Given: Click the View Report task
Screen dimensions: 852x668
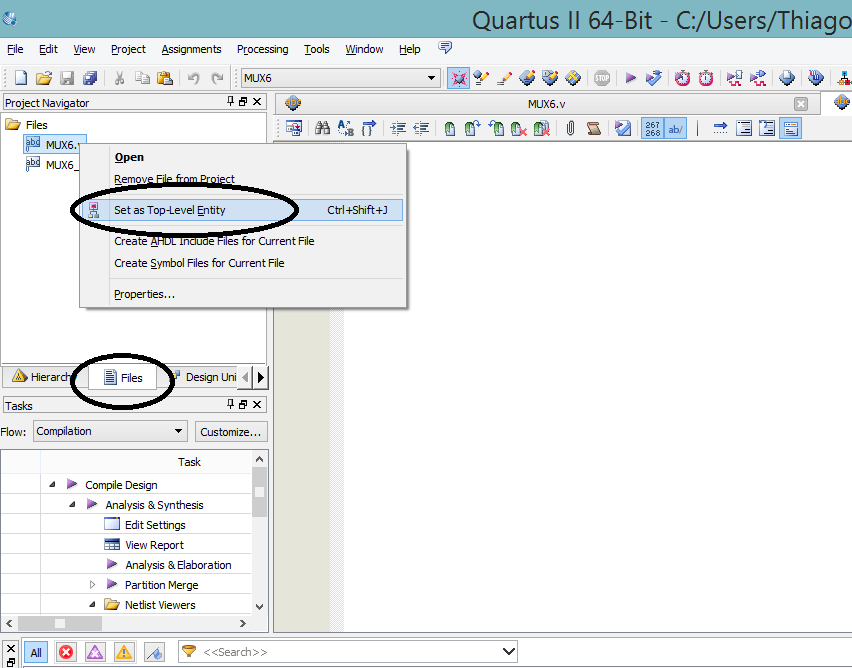Looking at the screenshot, I should tap(154, 545).
